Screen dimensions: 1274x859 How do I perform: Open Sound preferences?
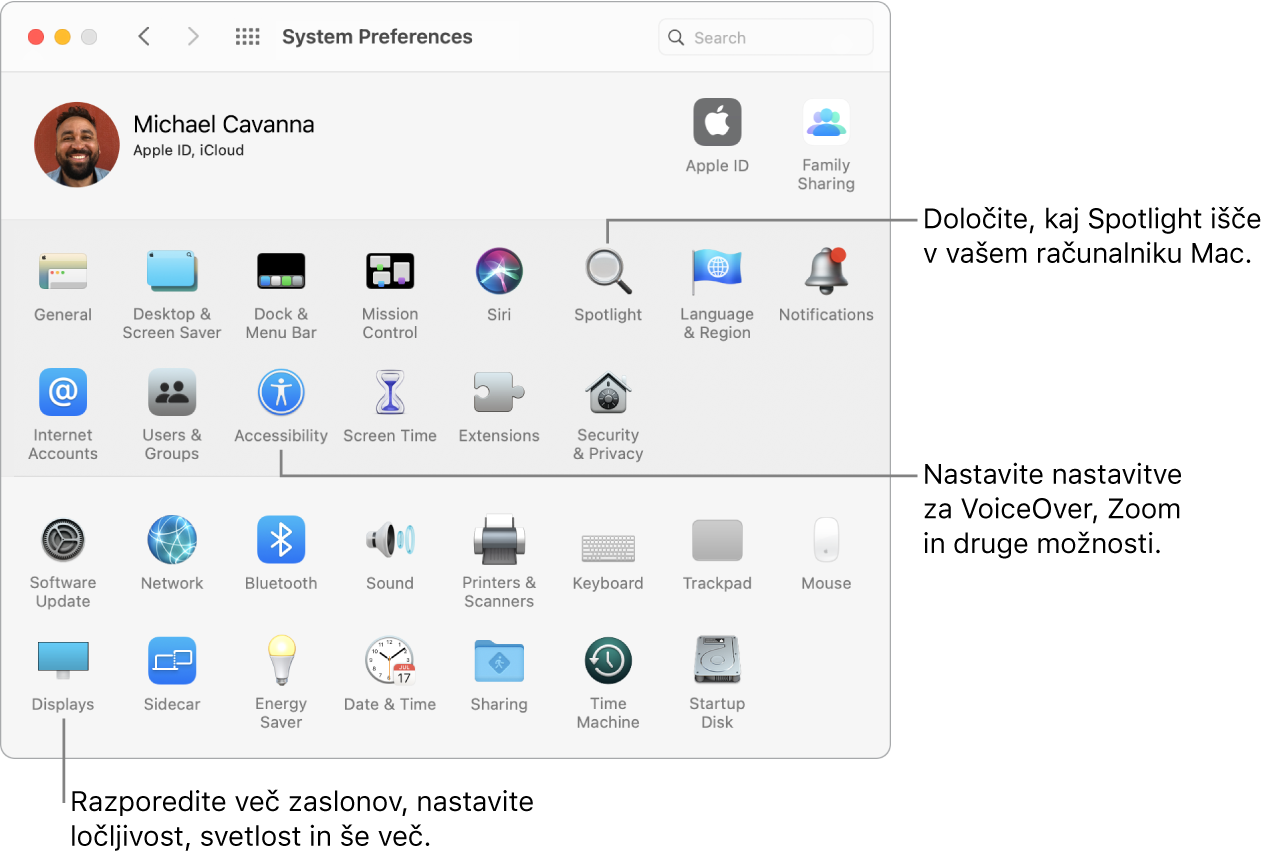(x=390, y=540)
